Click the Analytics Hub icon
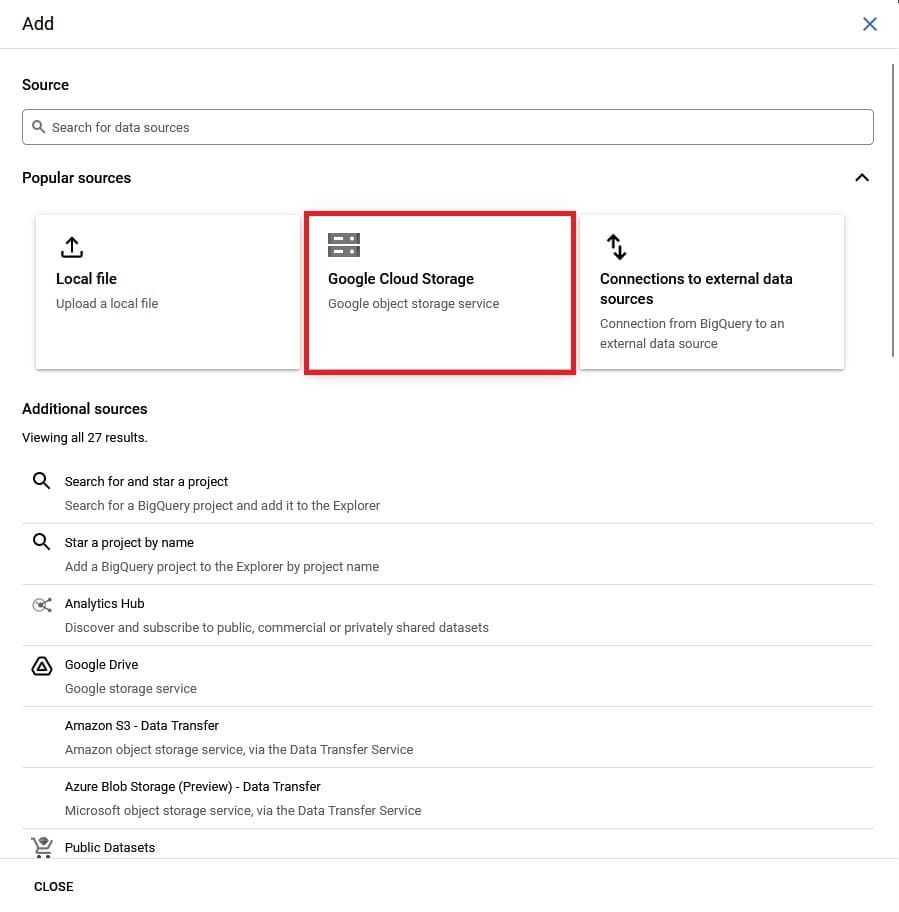 point(42,604)
